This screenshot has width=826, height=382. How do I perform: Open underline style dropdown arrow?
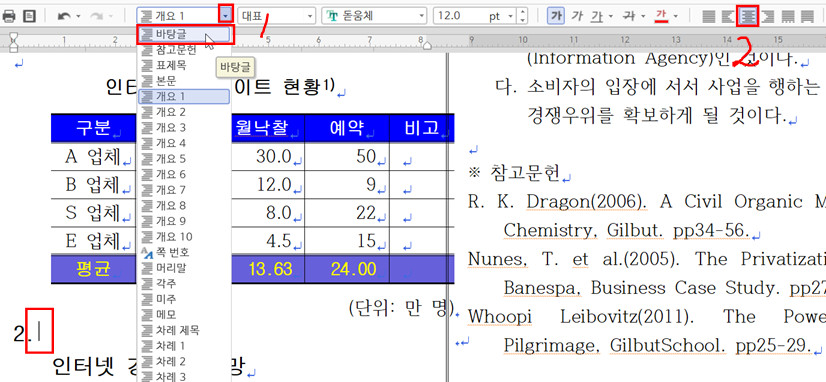click(x=611, y=16)
